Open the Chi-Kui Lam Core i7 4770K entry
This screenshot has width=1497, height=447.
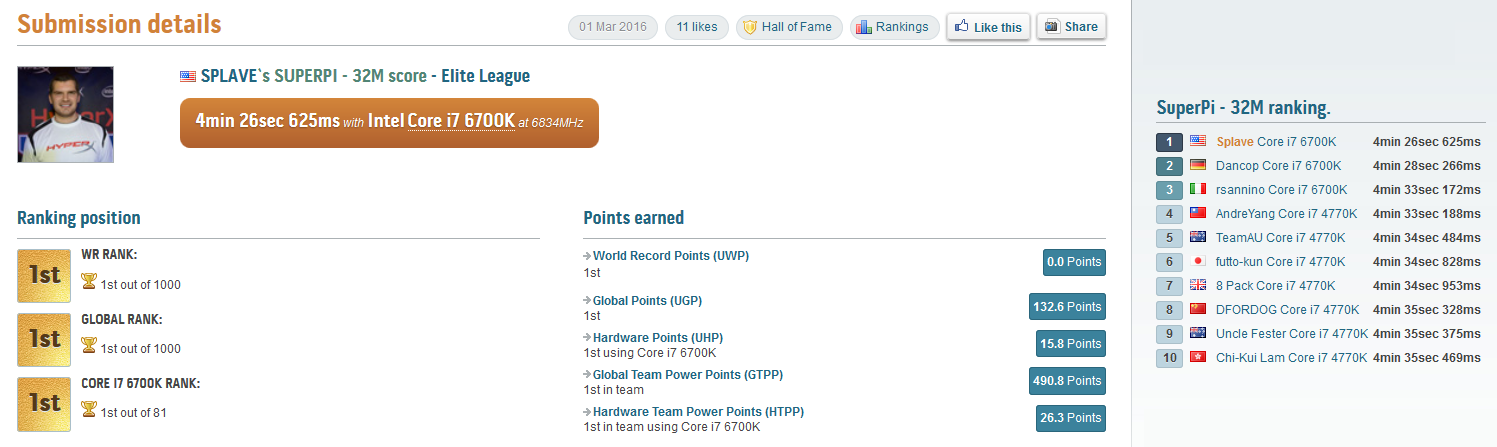(1291, 358)
